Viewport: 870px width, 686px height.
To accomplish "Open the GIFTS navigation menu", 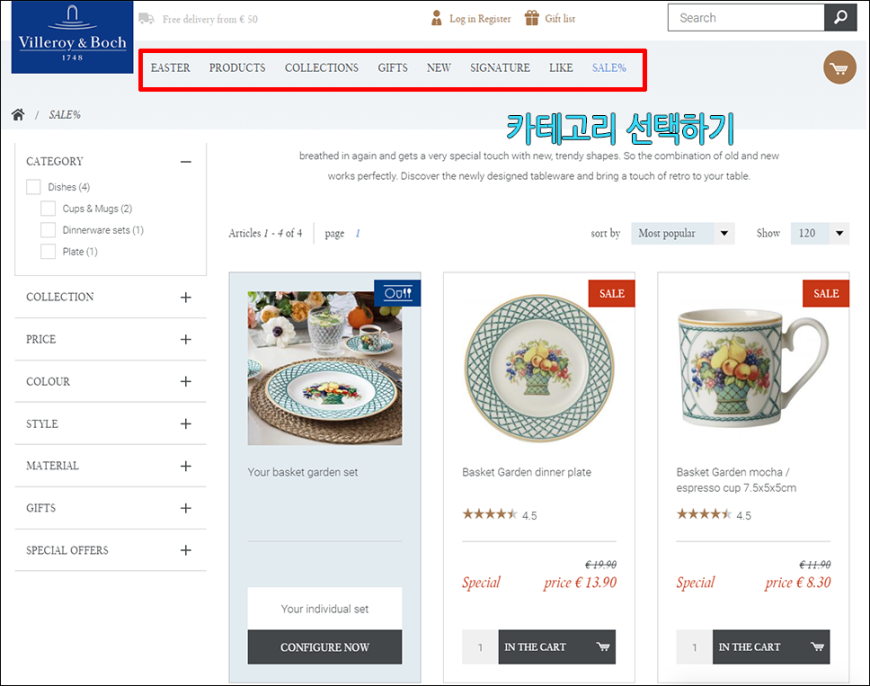I will (393, 68).
